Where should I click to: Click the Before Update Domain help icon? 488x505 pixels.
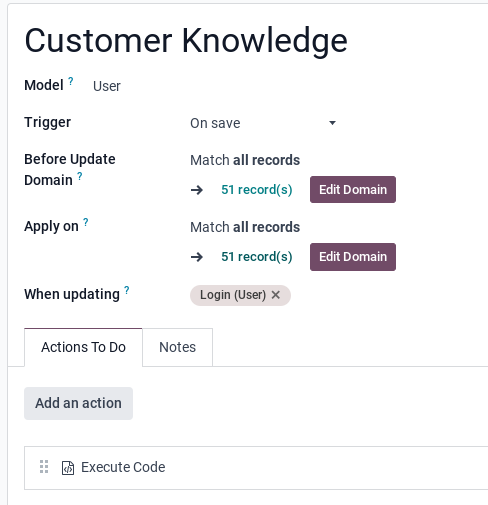pos(80,176)
